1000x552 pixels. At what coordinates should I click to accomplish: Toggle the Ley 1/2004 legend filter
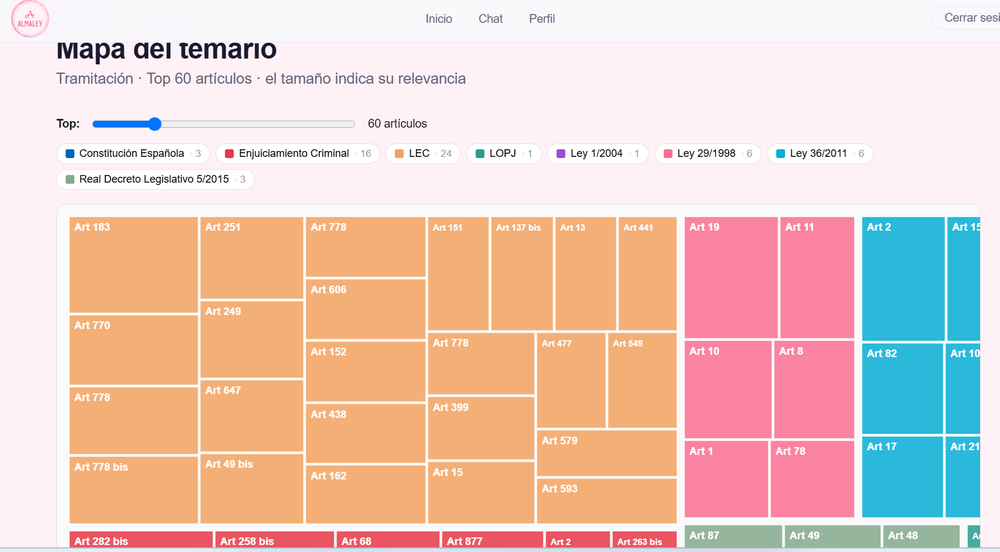(x=598, y=154)
